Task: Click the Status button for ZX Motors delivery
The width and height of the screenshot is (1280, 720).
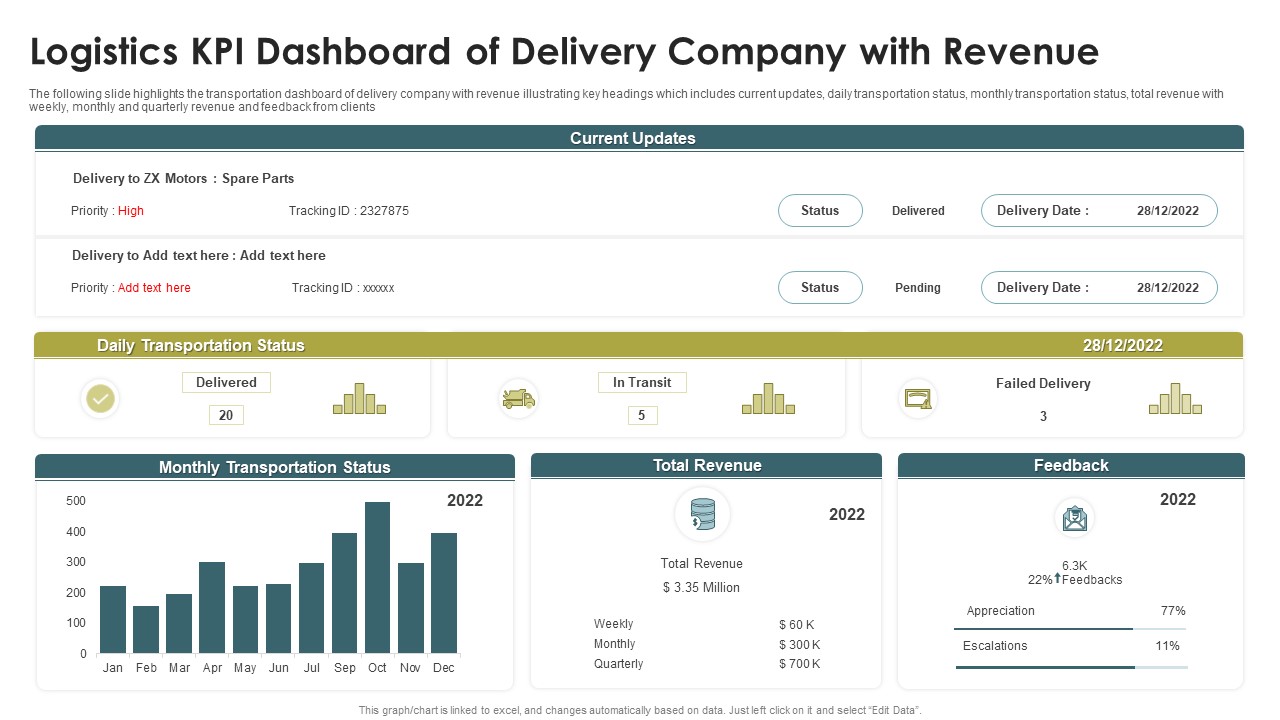Action: pos(820,211)
